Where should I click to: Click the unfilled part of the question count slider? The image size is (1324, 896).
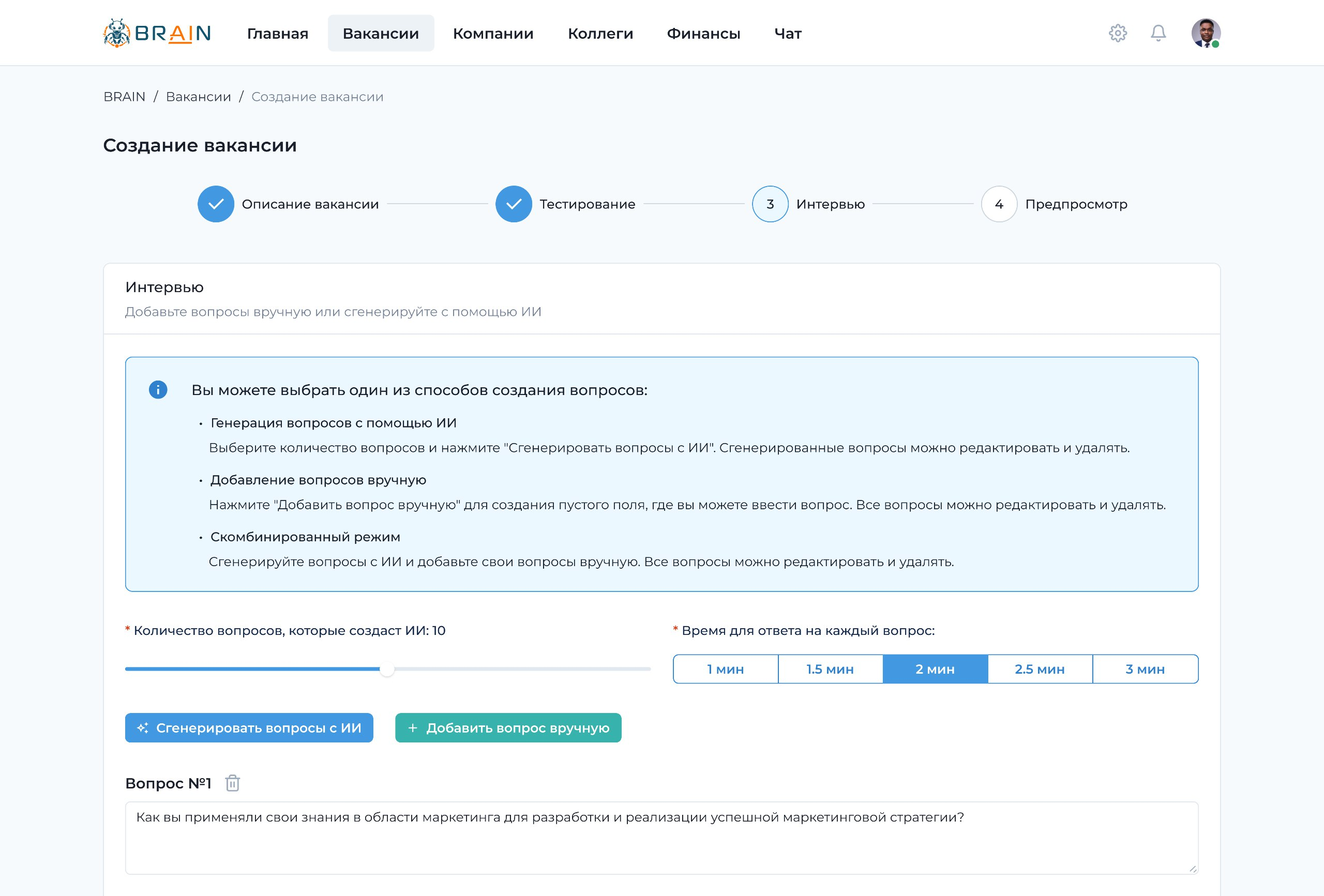click(522, 670)
